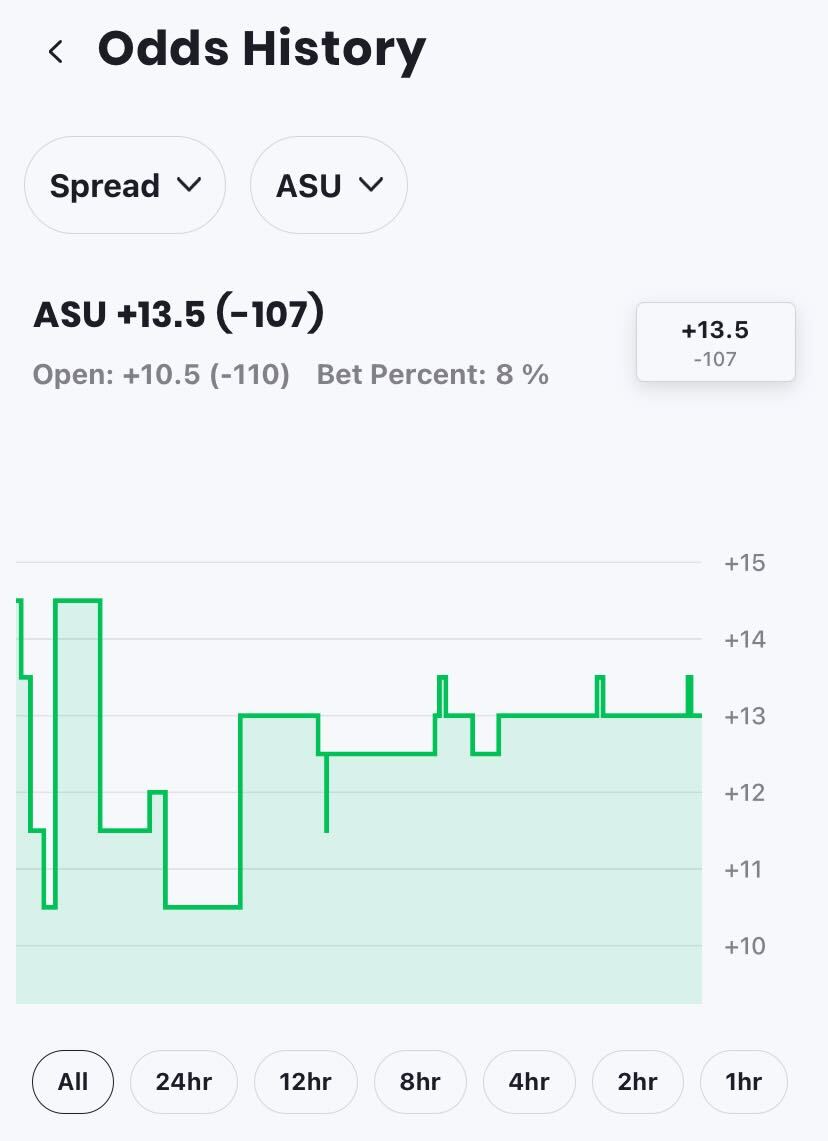Tap the +13.5 -107 odds box

pos(716,342)
